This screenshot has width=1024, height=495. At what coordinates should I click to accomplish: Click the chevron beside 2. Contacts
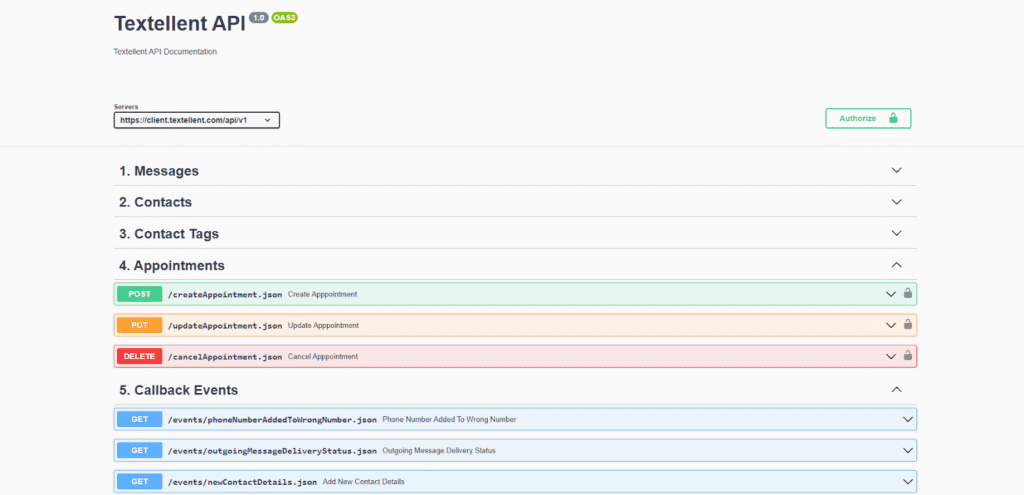897,202
